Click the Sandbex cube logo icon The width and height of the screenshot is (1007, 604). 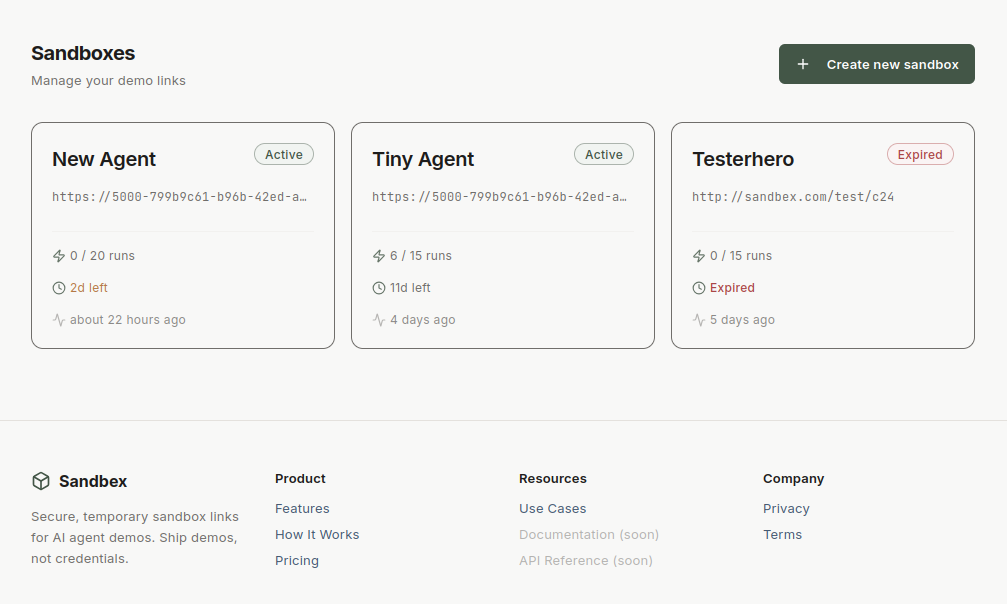pyautogui.click(x=41, y=481)
